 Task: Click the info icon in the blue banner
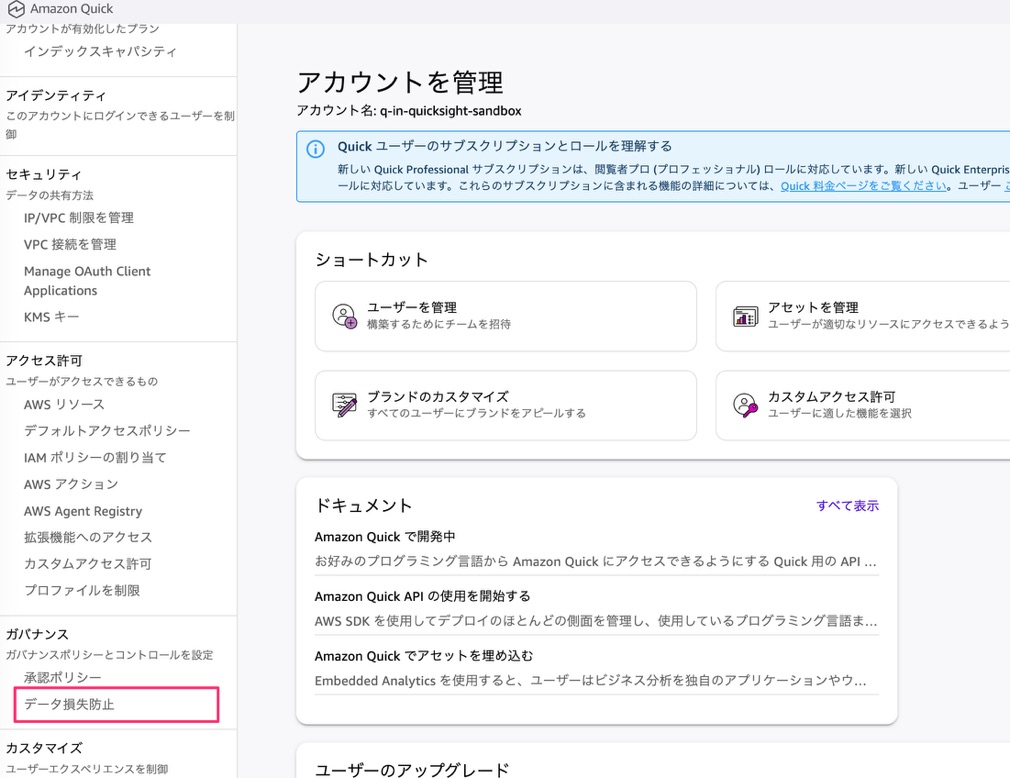click(315, 149)
